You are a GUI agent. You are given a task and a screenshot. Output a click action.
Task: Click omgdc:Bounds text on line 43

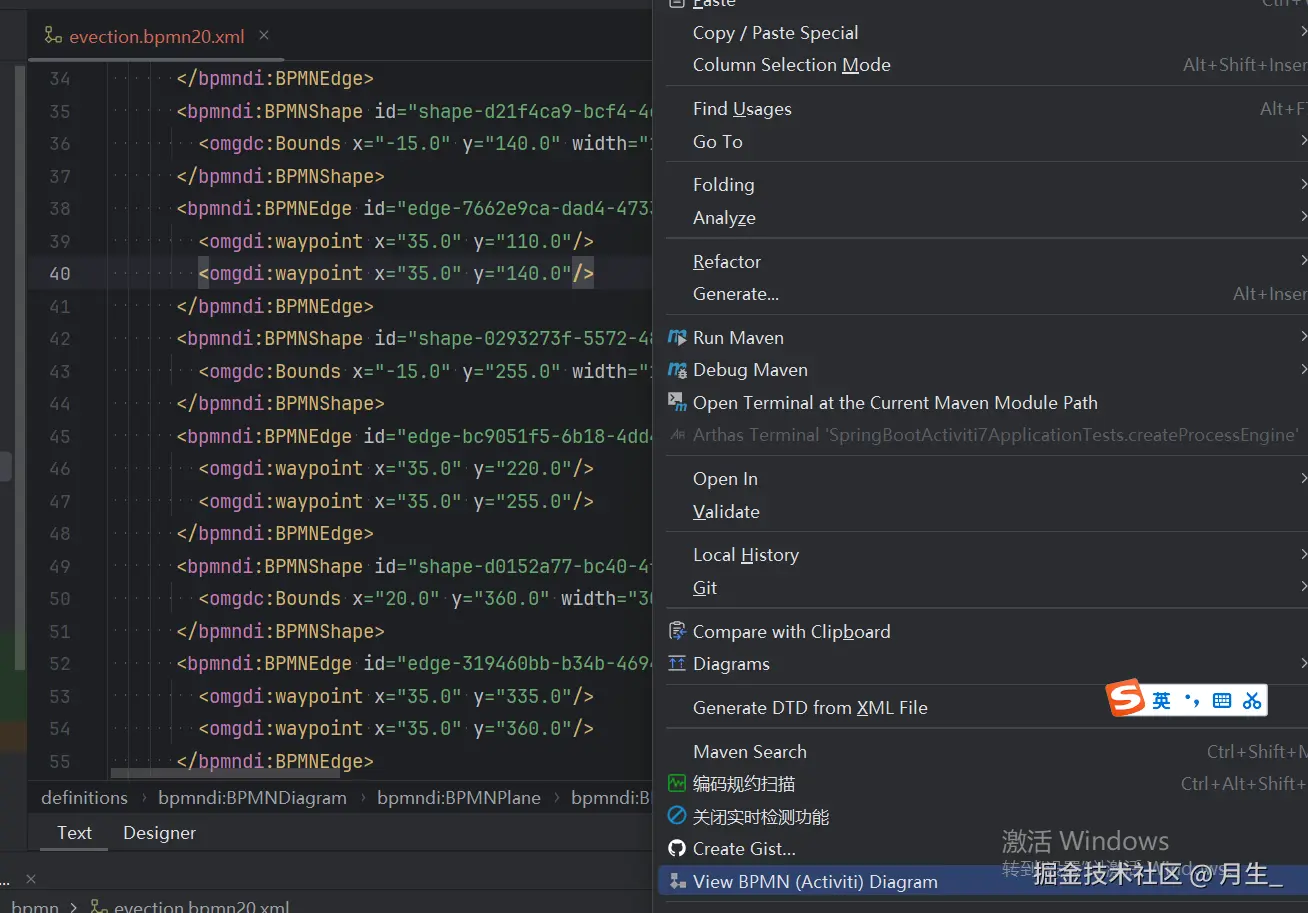[275, 372]
